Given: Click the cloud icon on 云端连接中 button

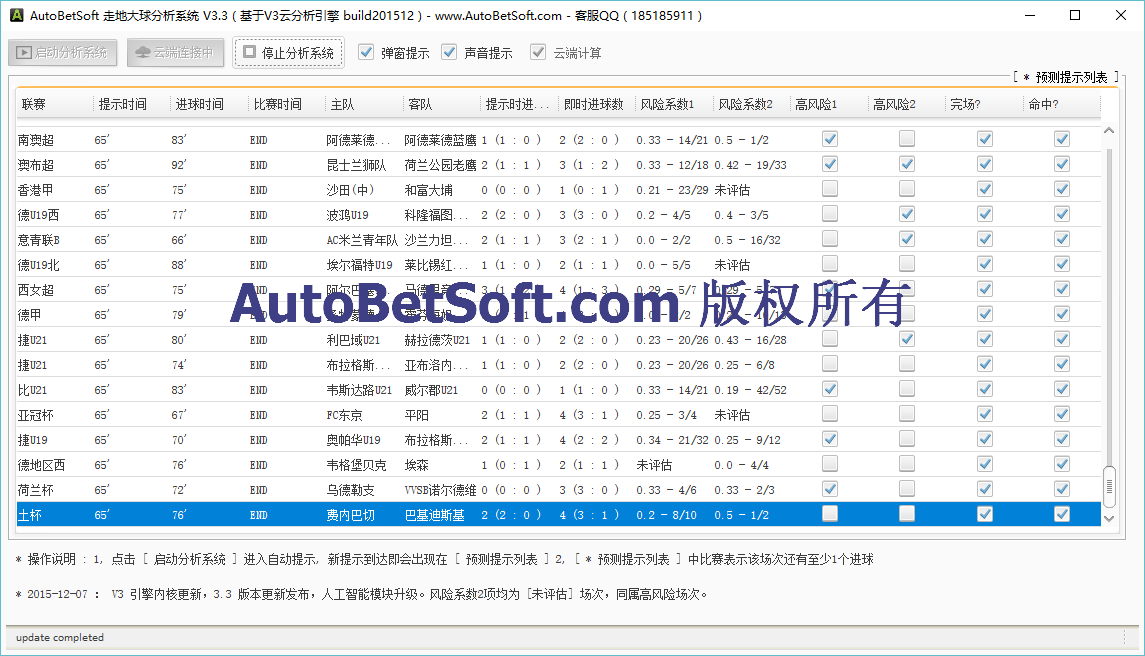Looking at the screenshot, I should point(143,53).
